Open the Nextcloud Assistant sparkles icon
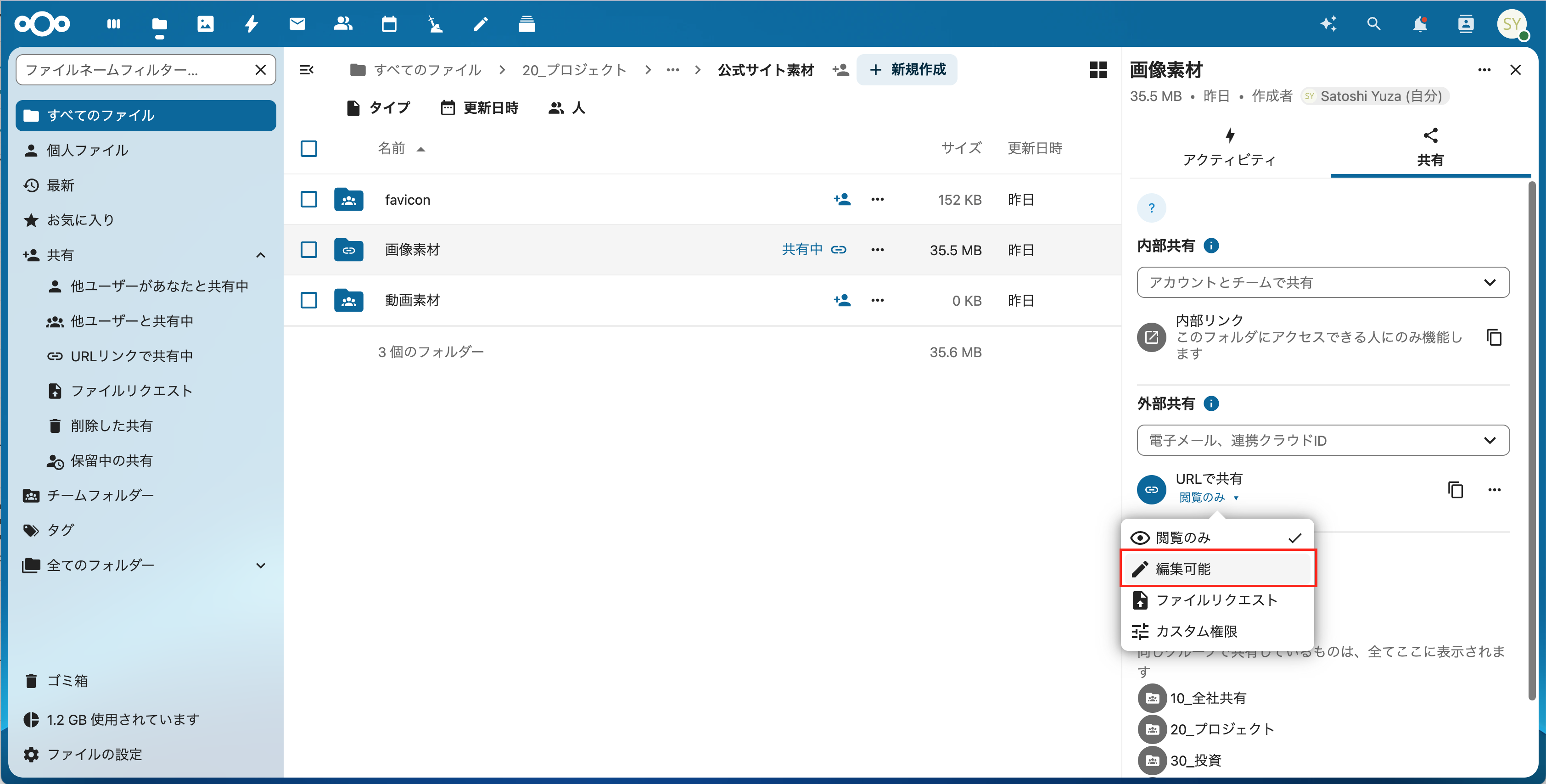Viewport: 1546px width, 784px height. (1328, 24)
